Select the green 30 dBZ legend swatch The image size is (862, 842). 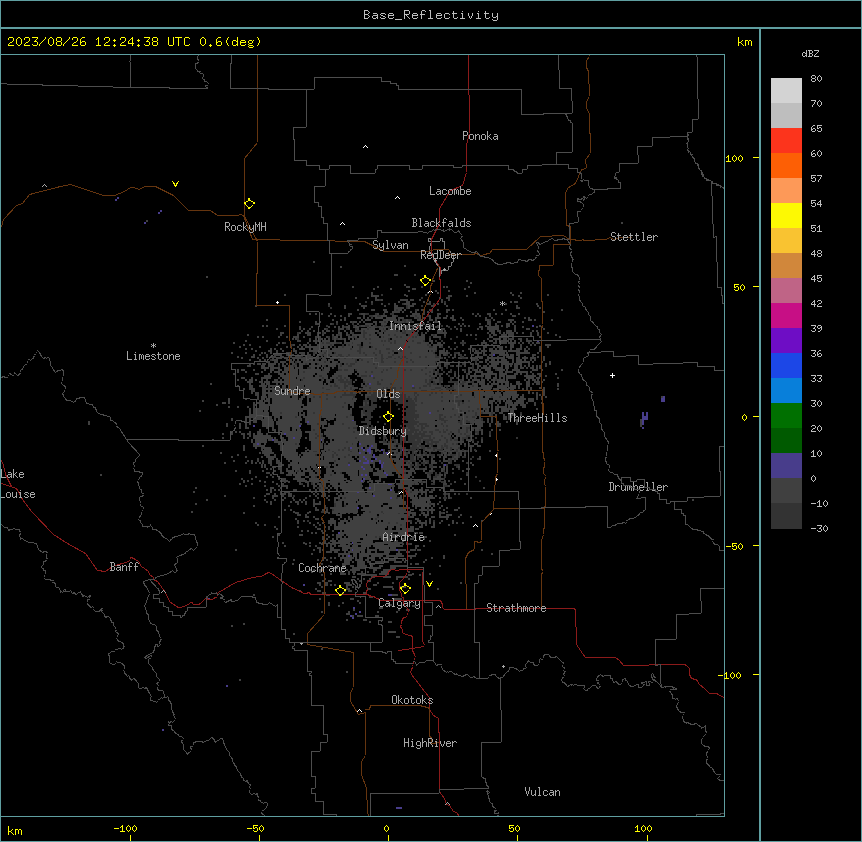point(786,416)
